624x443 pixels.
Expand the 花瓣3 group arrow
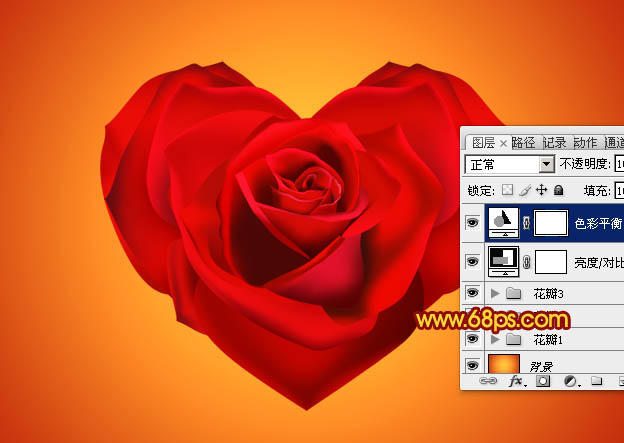(495, 294)
